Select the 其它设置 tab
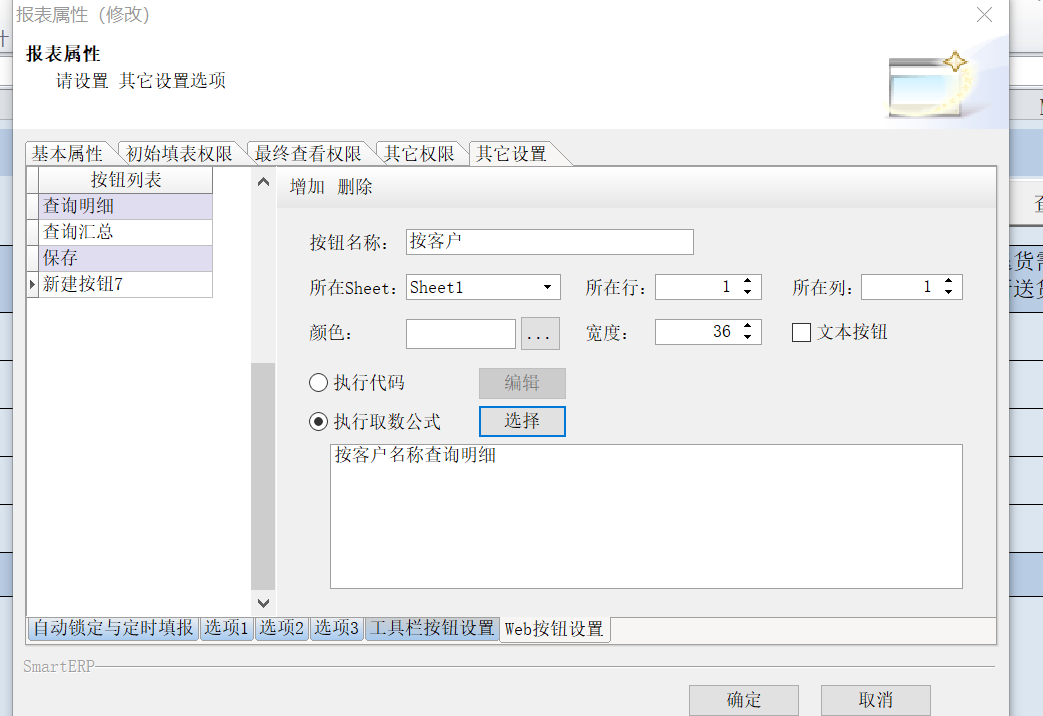Viewport: 1043px width, 716px height. pyautogui.click(x=512, y=154)
